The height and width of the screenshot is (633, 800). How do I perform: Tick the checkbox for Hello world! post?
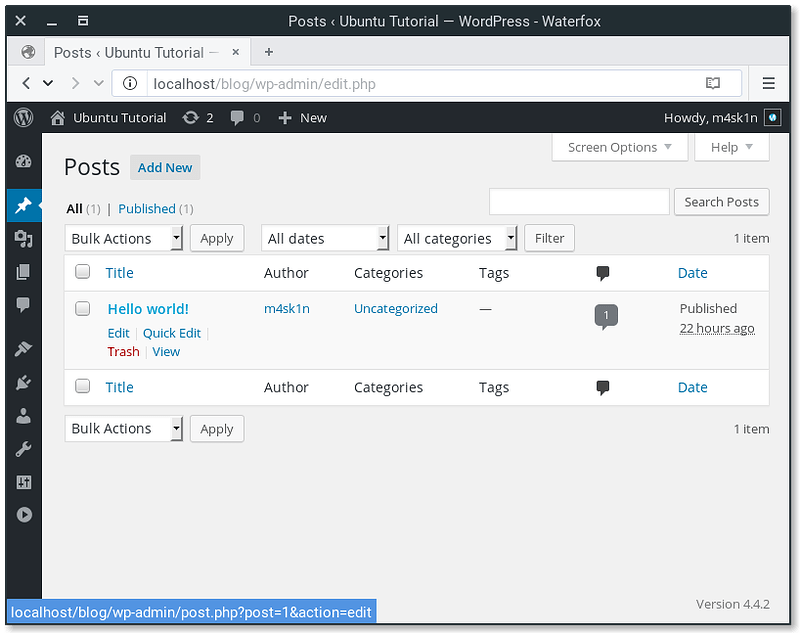[x=83, y=308]
